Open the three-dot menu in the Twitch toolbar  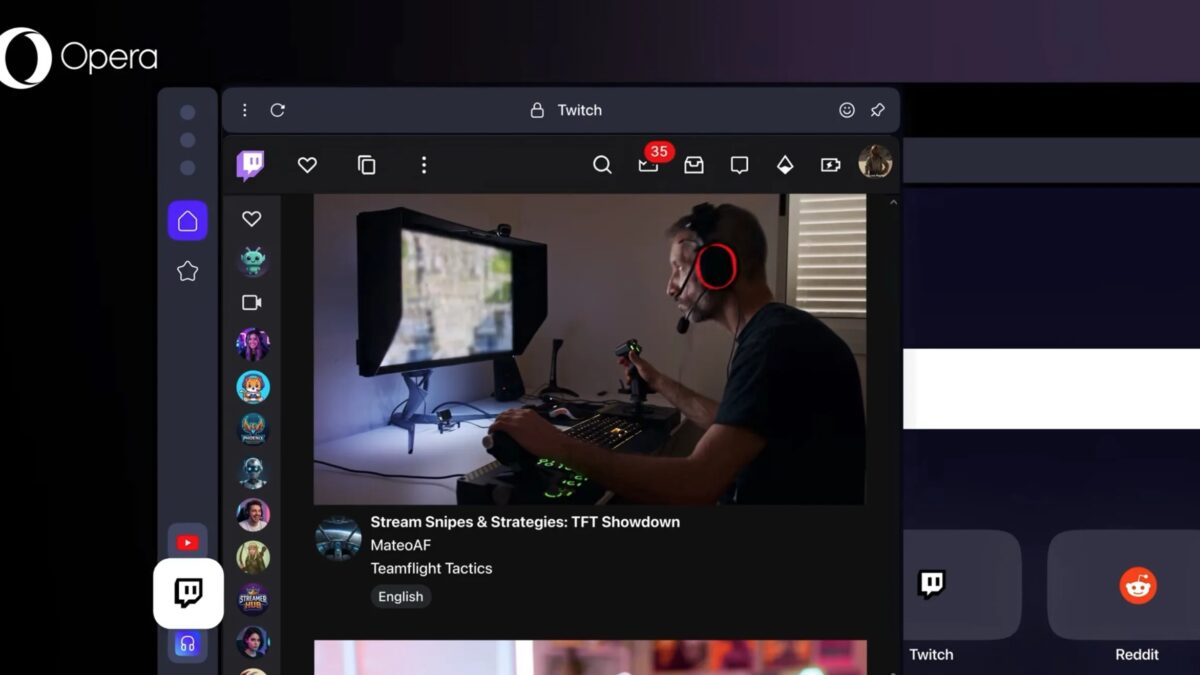pyautogui.click(x=424, y=165)
